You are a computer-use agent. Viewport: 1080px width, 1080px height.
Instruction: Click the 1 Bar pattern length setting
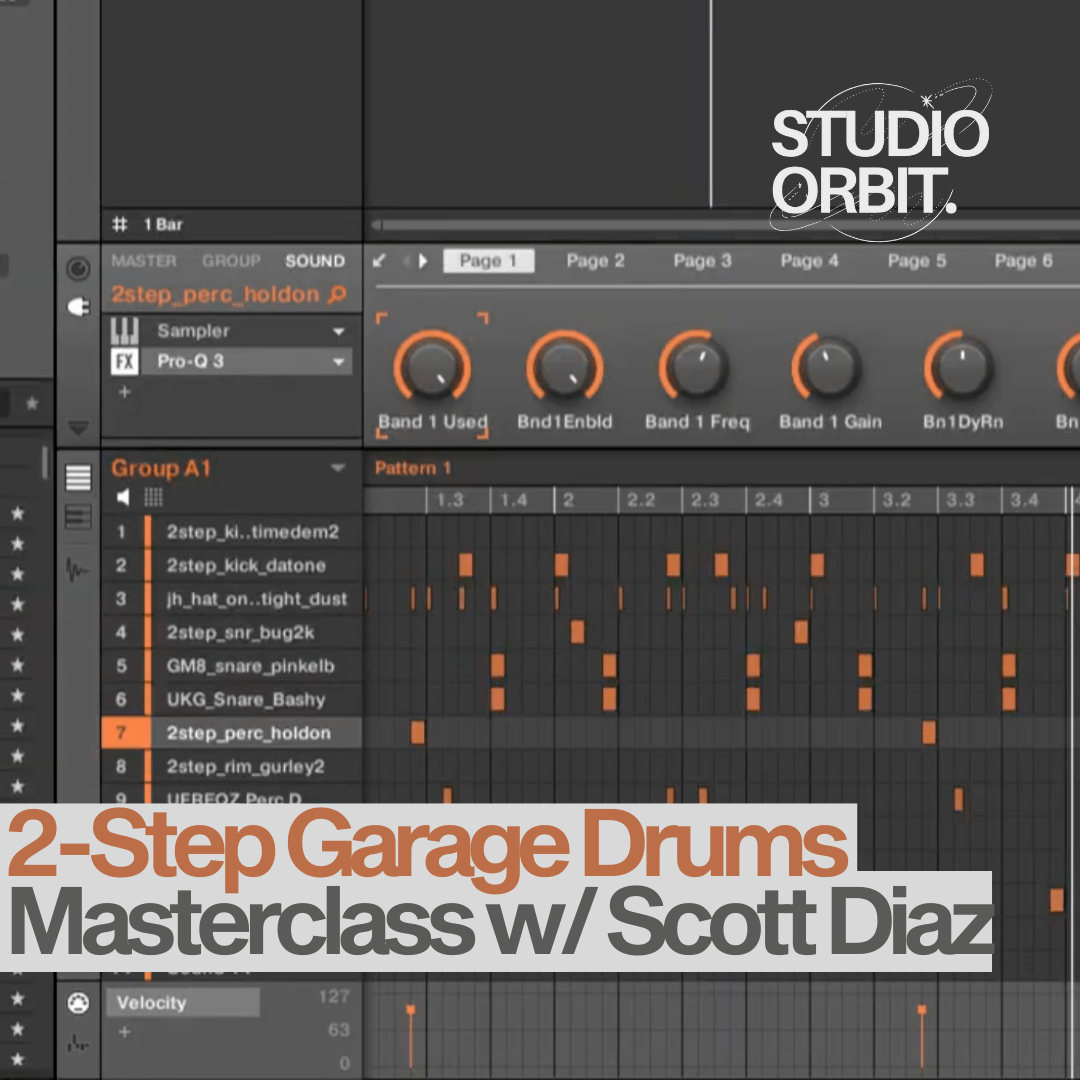165,224
